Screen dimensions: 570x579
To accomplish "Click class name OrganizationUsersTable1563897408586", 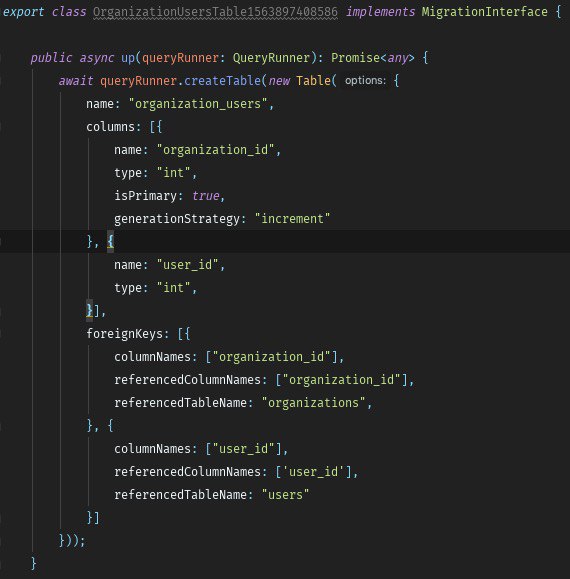I will [215, 12].
